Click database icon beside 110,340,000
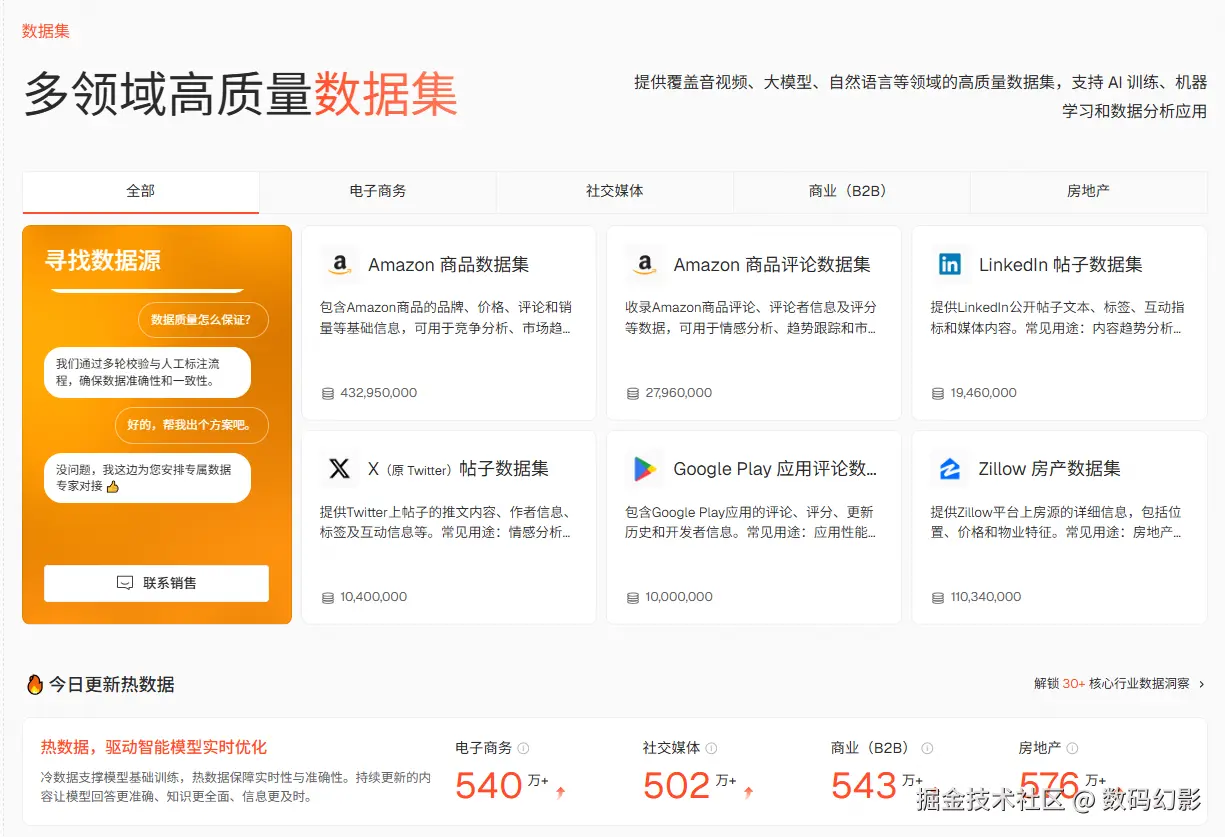This screenshot has width=1225, height=837. click(937, 597)
